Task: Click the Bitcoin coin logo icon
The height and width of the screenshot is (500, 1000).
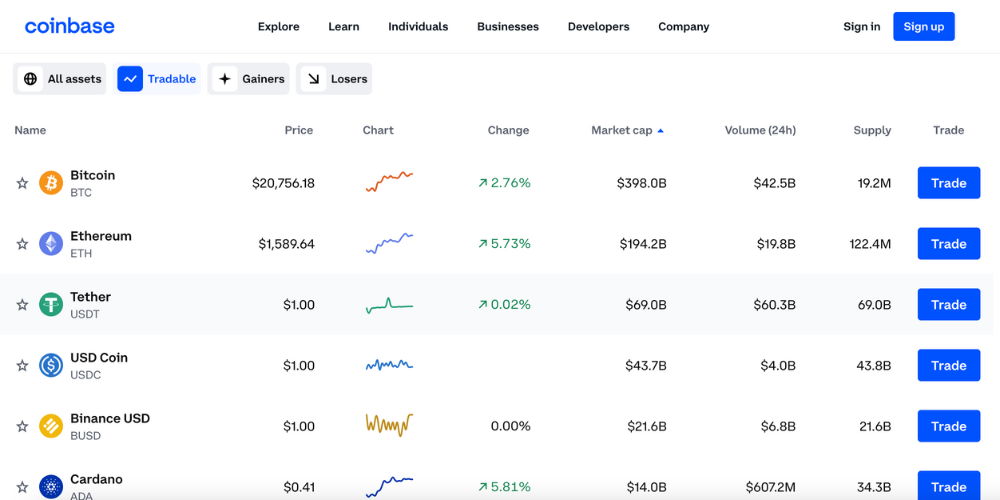Action: pos(51,183)
